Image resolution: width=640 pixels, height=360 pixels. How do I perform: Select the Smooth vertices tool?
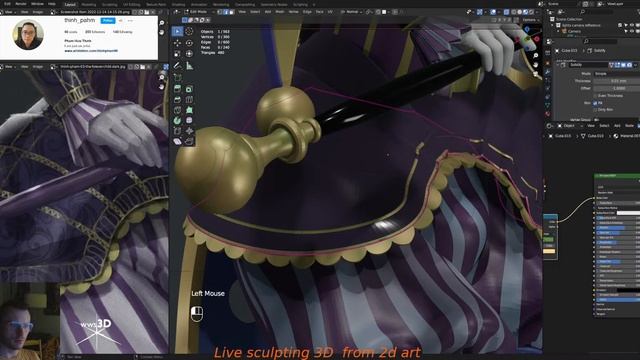tap(189, 120)
